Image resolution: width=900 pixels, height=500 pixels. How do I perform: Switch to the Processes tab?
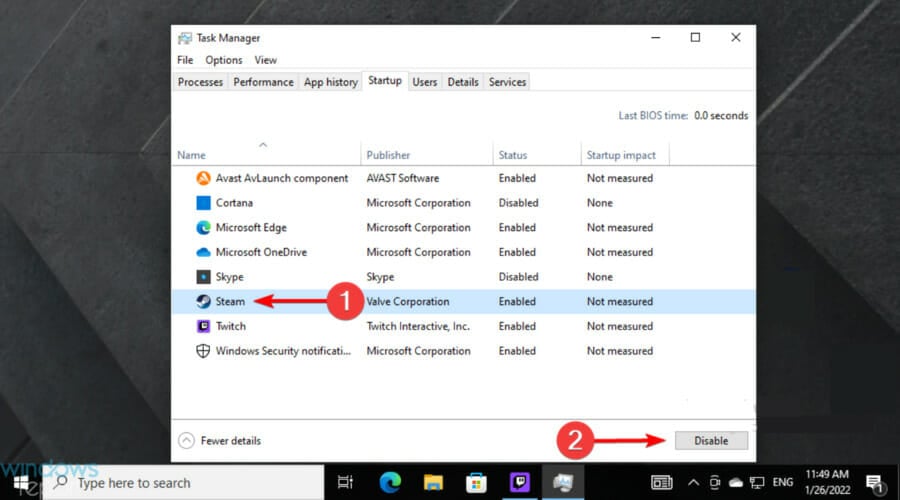click(x=200, y=82)
